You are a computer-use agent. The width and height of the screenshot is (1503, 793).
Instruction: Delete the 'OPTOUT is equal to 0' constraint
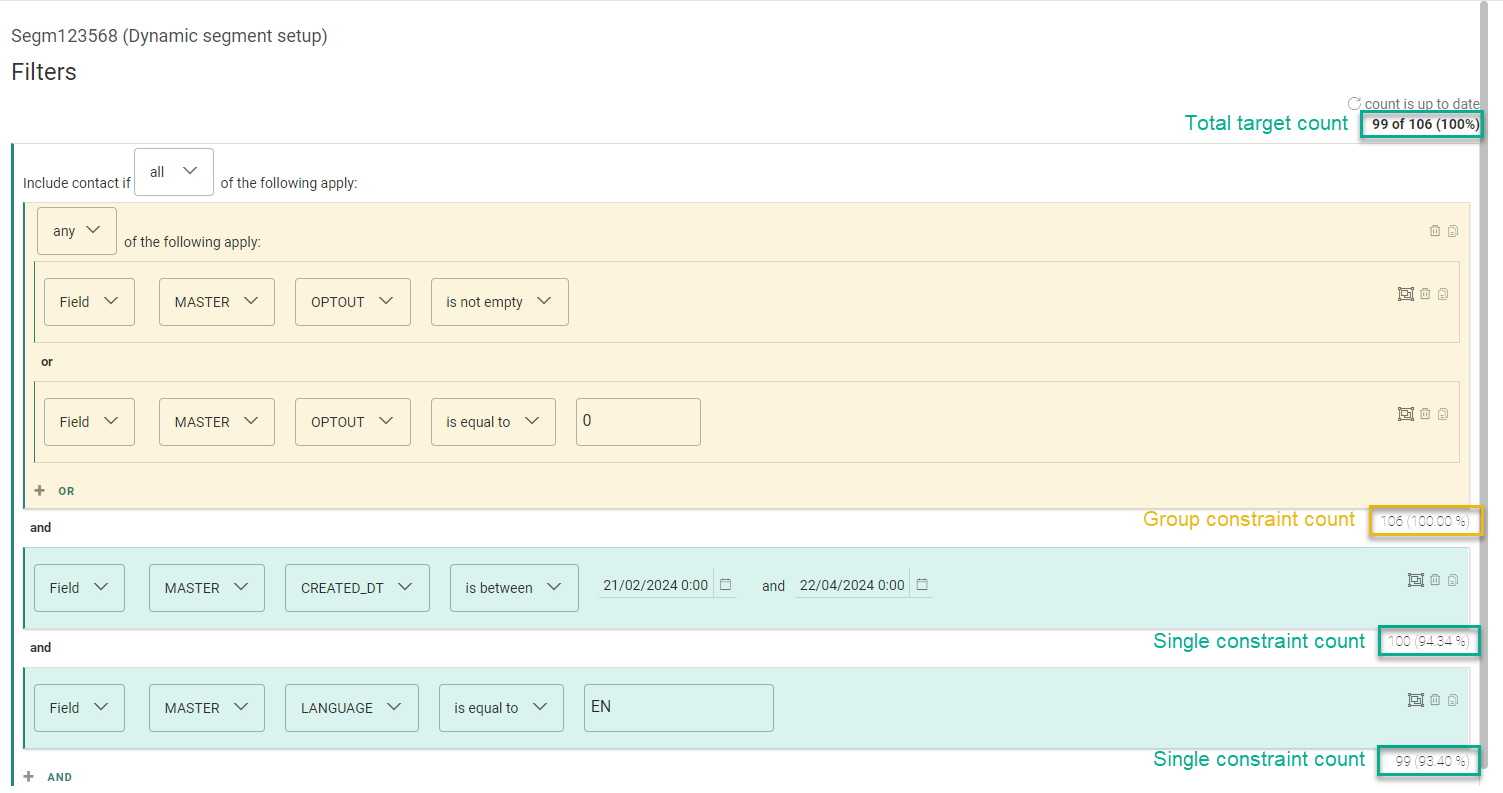pyautogui.click(x=1425, y=414)
